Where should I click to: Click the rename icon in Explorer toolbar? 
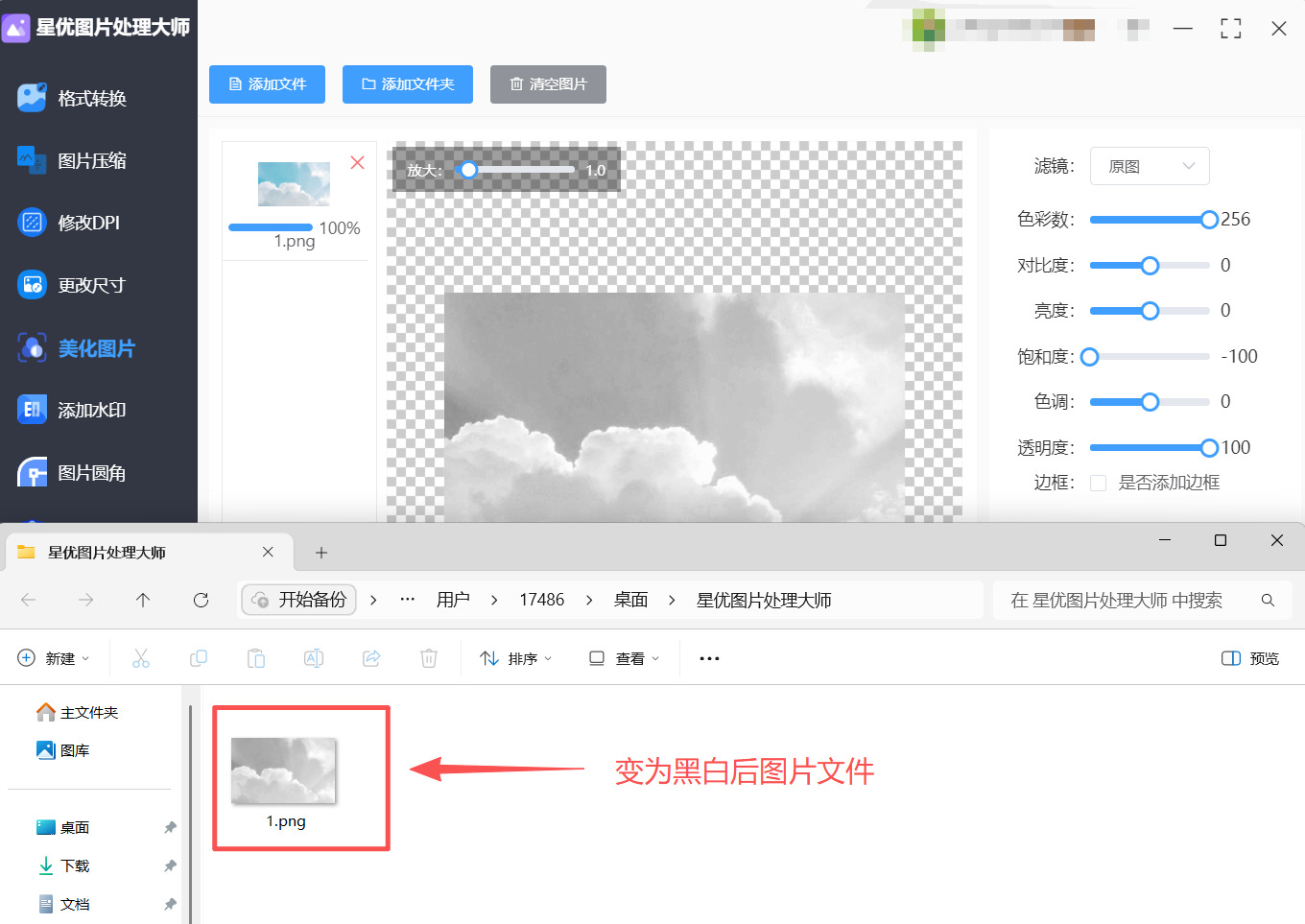(313, 658)
